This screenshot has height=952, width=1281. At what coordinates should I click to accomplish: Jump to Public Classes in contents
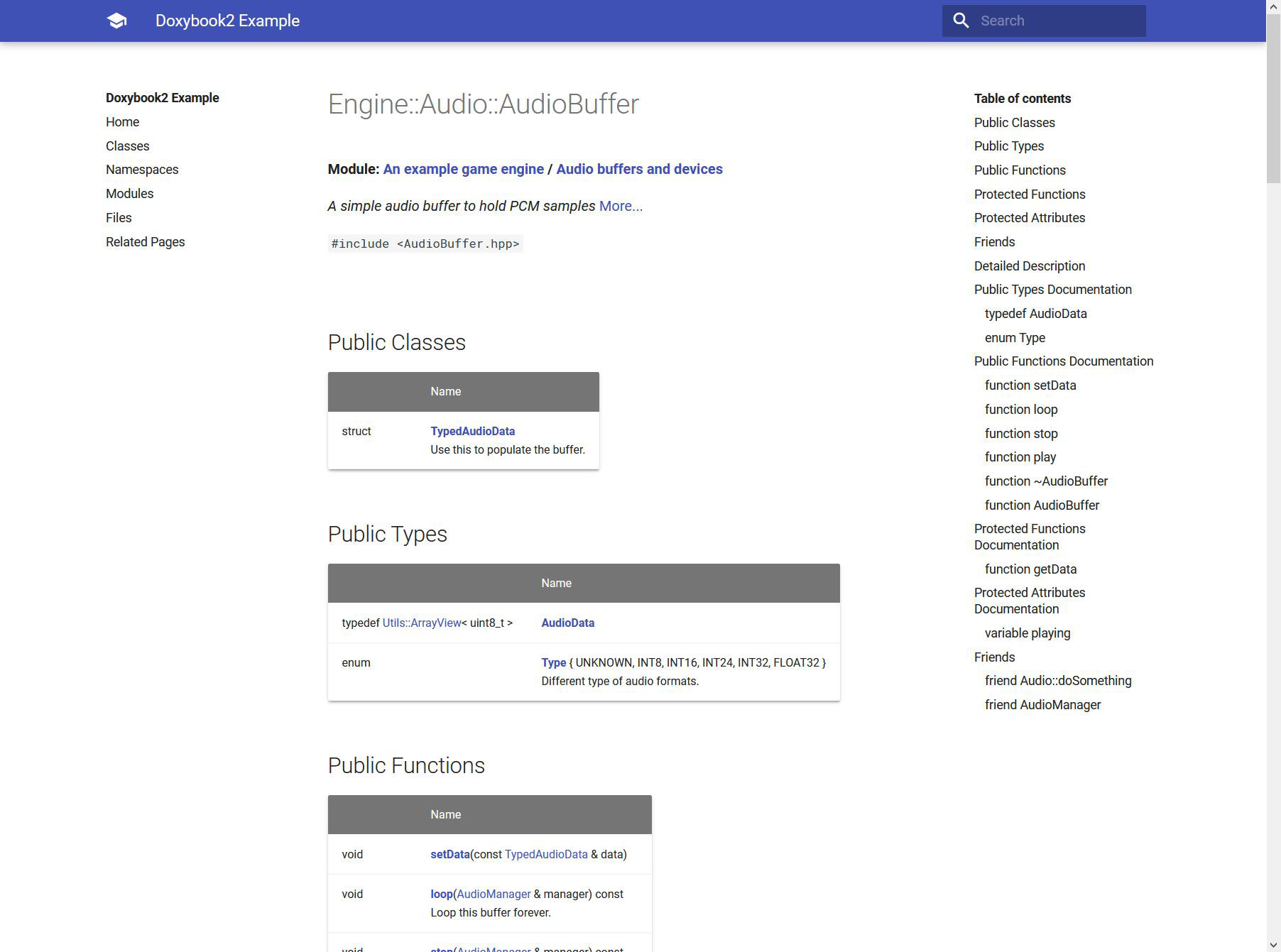pos(1014,123)
